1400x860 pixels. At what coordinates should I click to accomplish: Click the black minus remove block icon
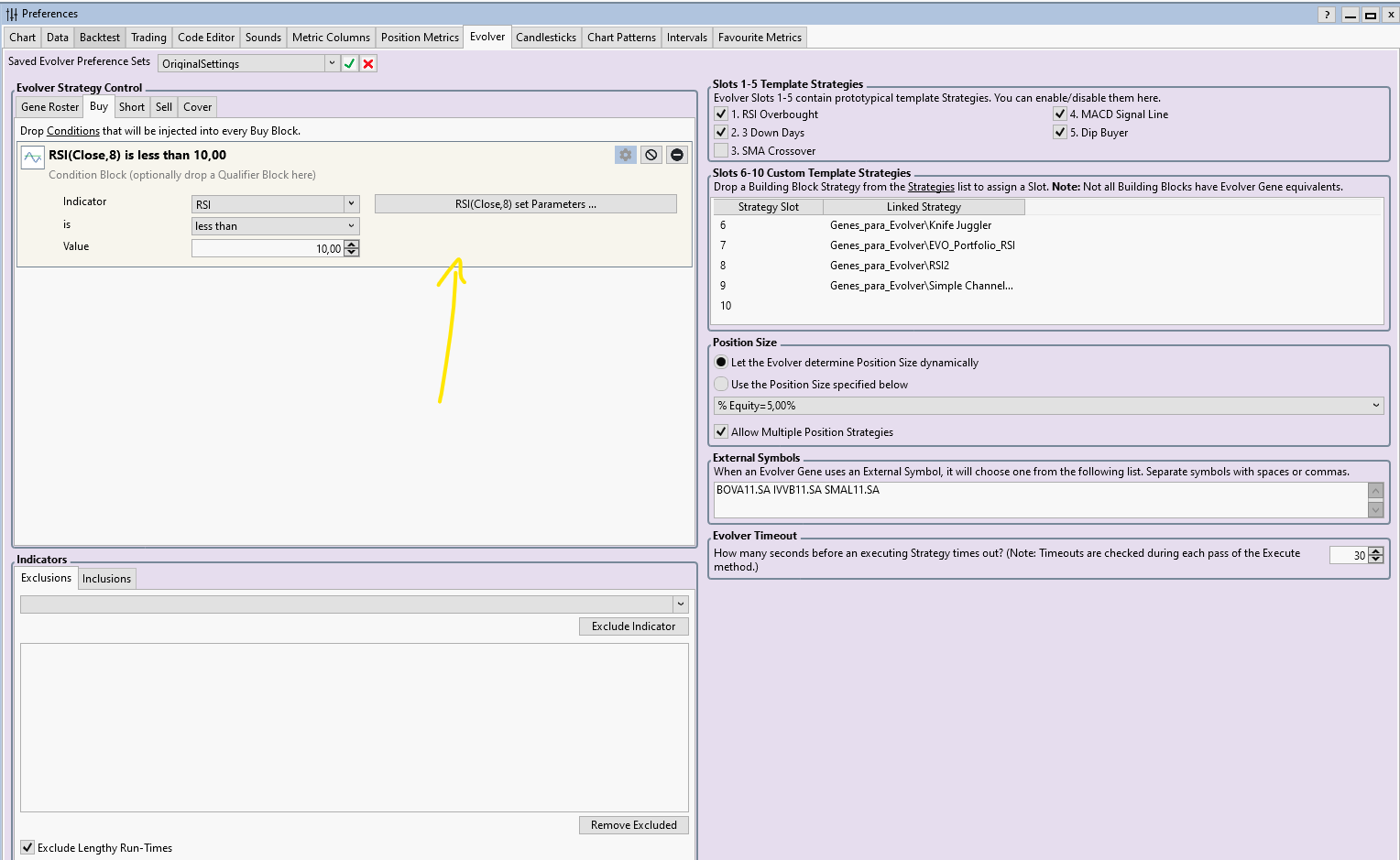point(677,155)
